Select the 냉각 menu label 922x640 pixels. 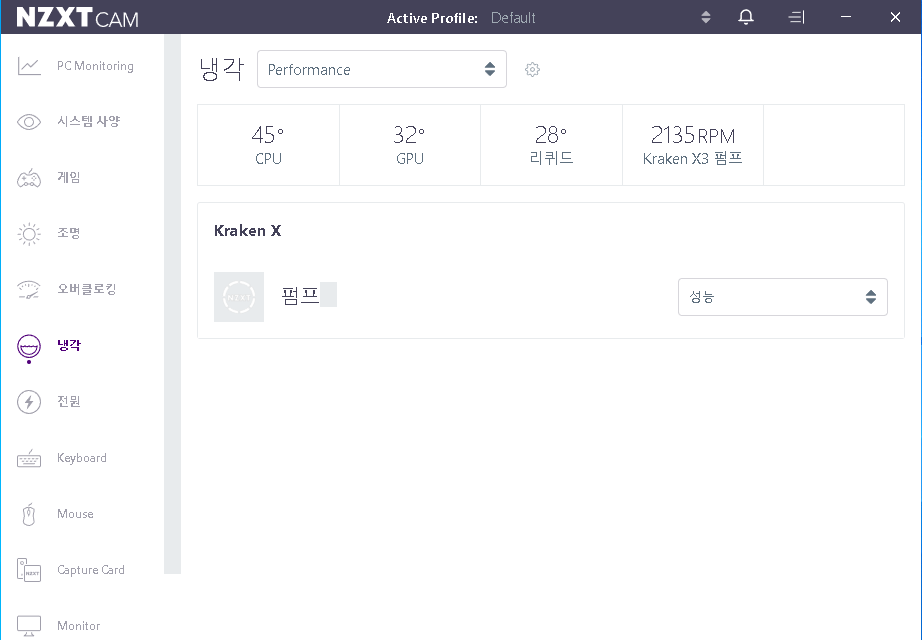coord(69,345)
